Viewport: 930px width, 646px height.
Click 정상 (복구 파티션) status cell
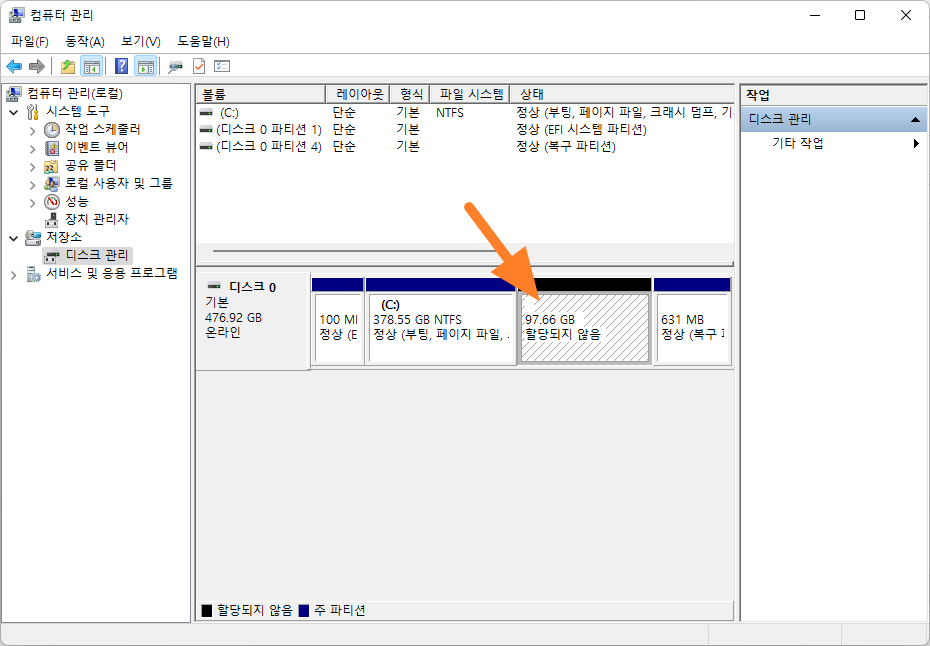point(566,146)
